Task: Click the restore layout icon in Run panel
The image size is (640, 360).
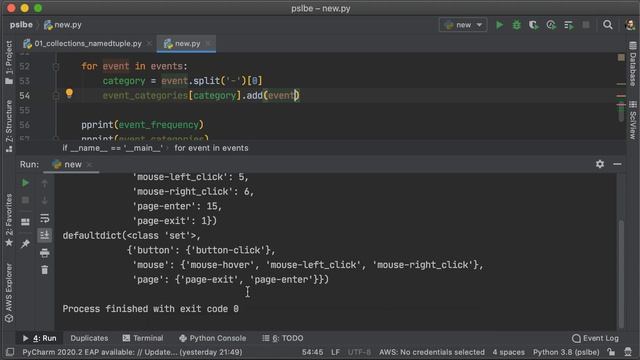Action: pyautogui.click(x=25, y=222)
